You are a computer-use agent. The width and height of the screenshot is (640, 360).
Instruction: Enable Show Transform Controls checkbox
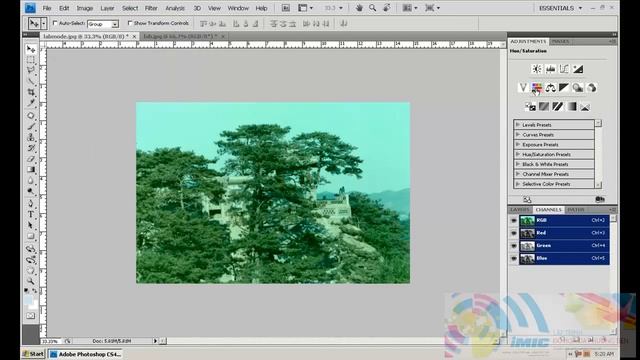pyautogui.click(x=130, y=23)
